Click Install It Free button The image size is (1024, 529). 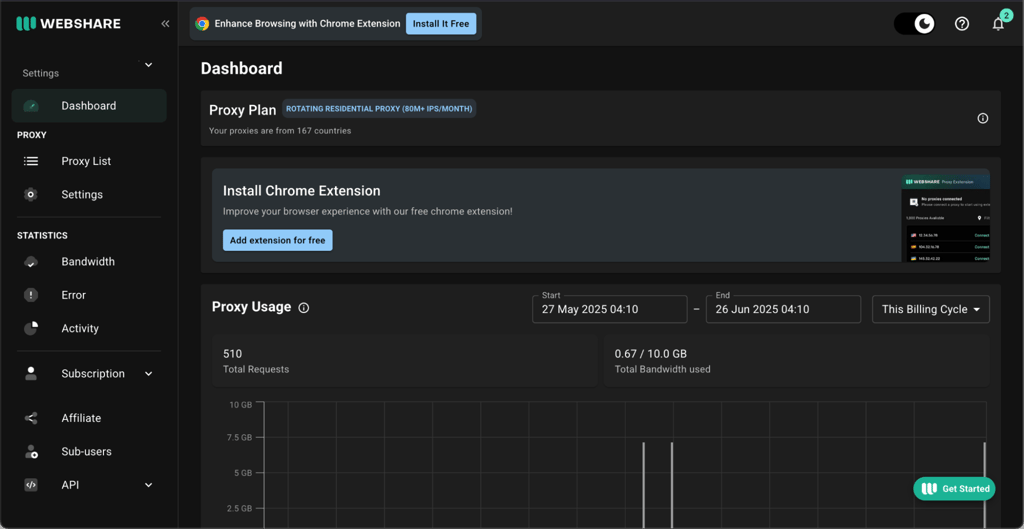pyautogui.click(x=441, y=24)
